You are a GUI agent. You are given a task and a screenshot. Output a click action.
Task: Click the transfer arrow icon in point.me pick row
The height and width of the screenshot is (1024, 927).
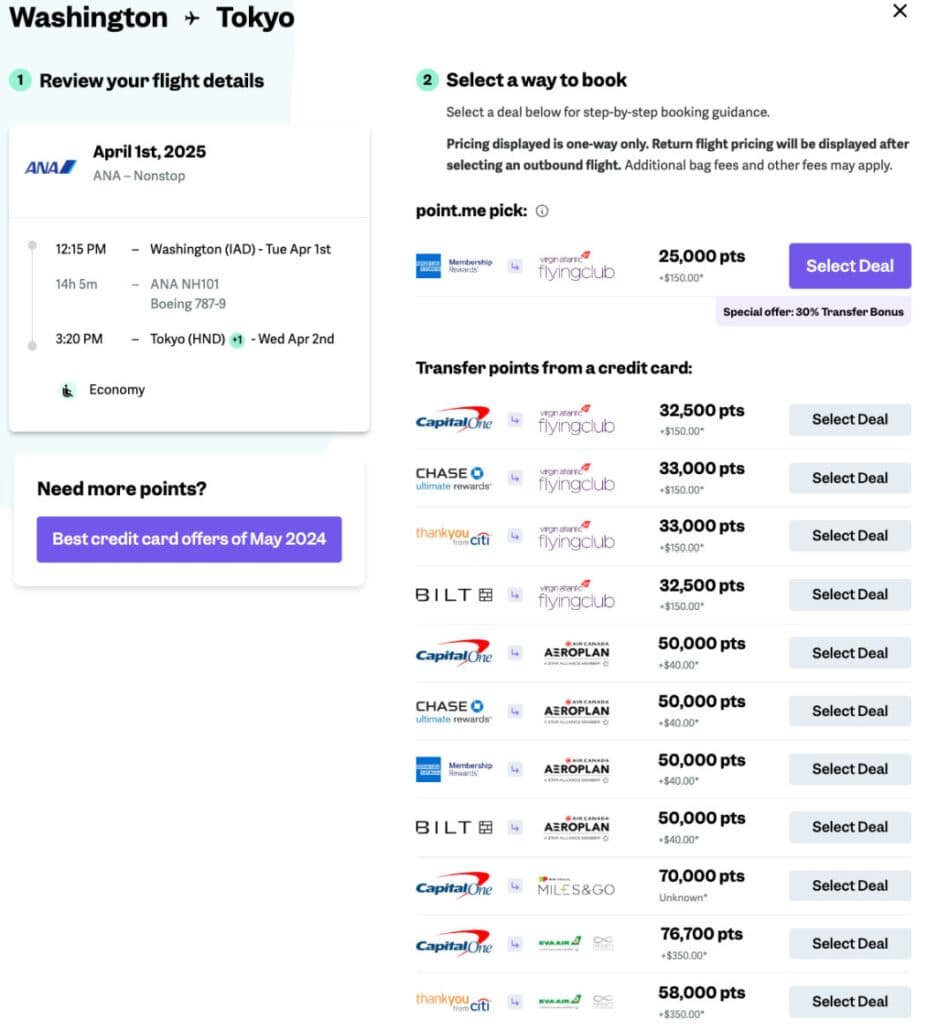point(515,267)
